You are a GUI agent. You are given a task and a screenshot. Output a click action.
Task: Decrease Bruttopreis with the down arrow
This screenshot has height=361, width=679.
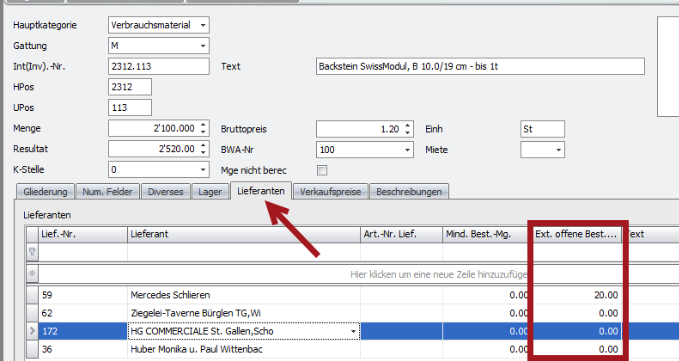point(407,132)
